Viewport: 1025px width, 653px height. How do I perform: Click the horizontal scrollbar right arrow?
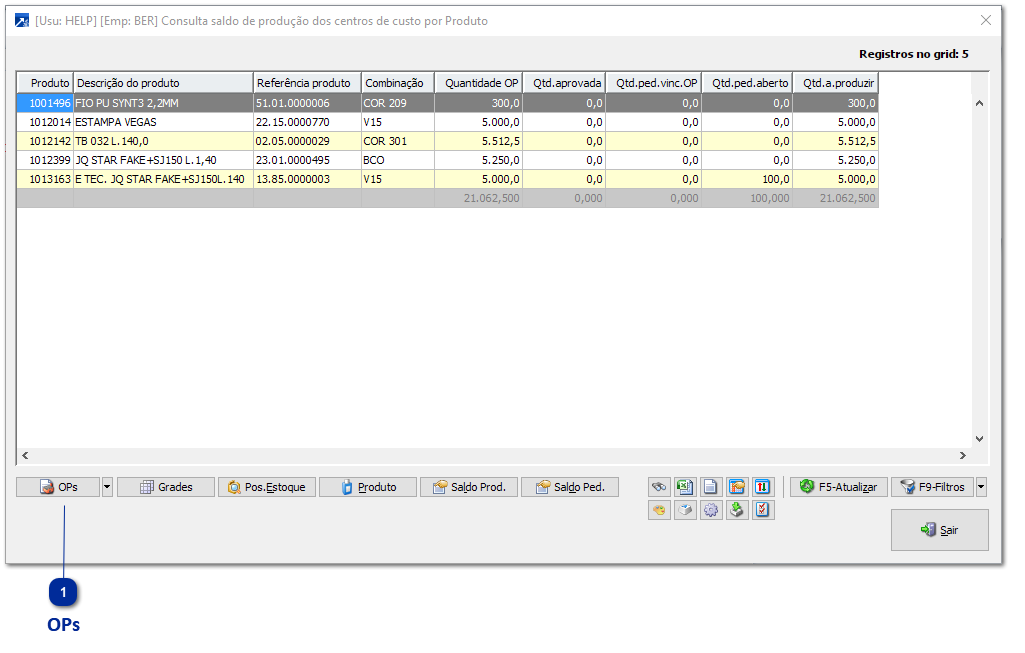[x=963, y=456]
